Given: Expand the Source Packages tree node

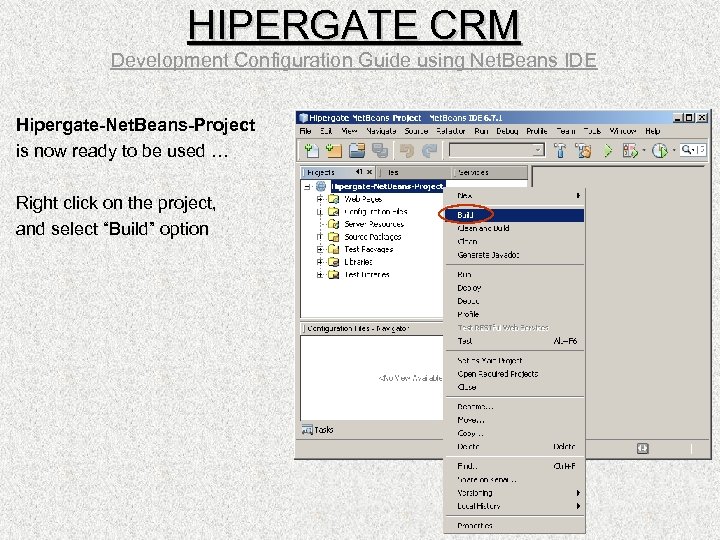Looking at the screenshot, I should [x=320, y=237].
